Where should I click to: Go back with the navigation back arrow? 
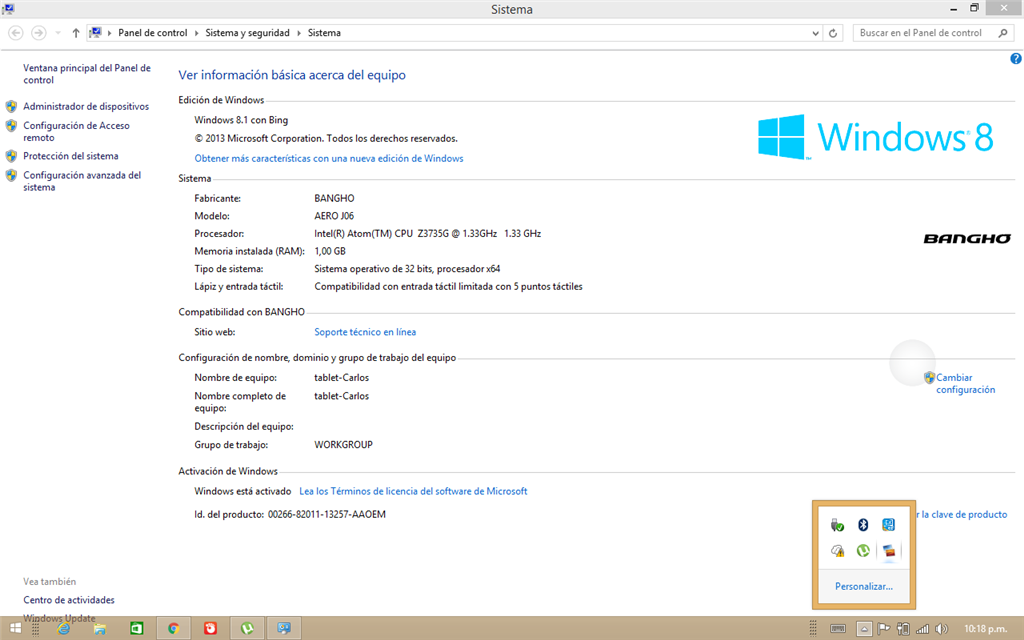(16, 33)
